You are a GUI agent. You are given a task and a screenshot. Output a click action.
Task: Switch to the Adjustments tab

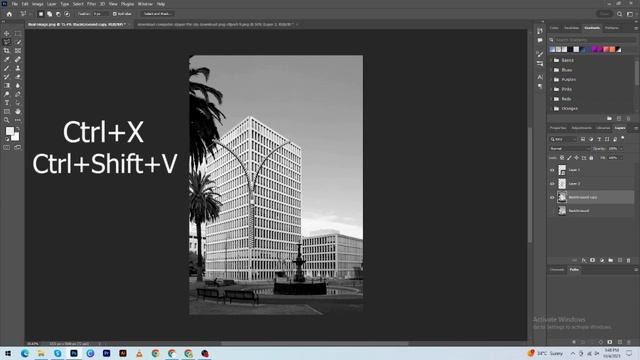[582, 128]
